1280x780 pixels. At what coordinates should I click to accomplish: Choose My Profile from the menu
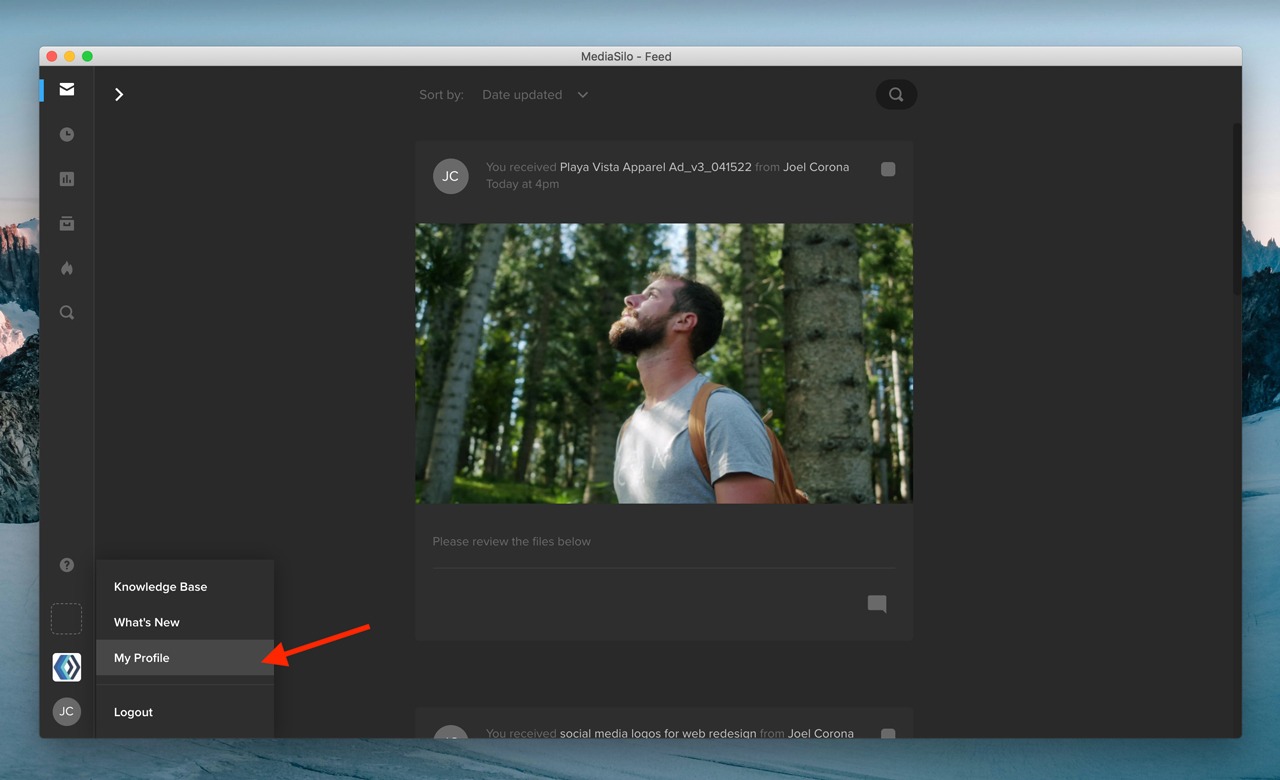[x=185, y=658]
